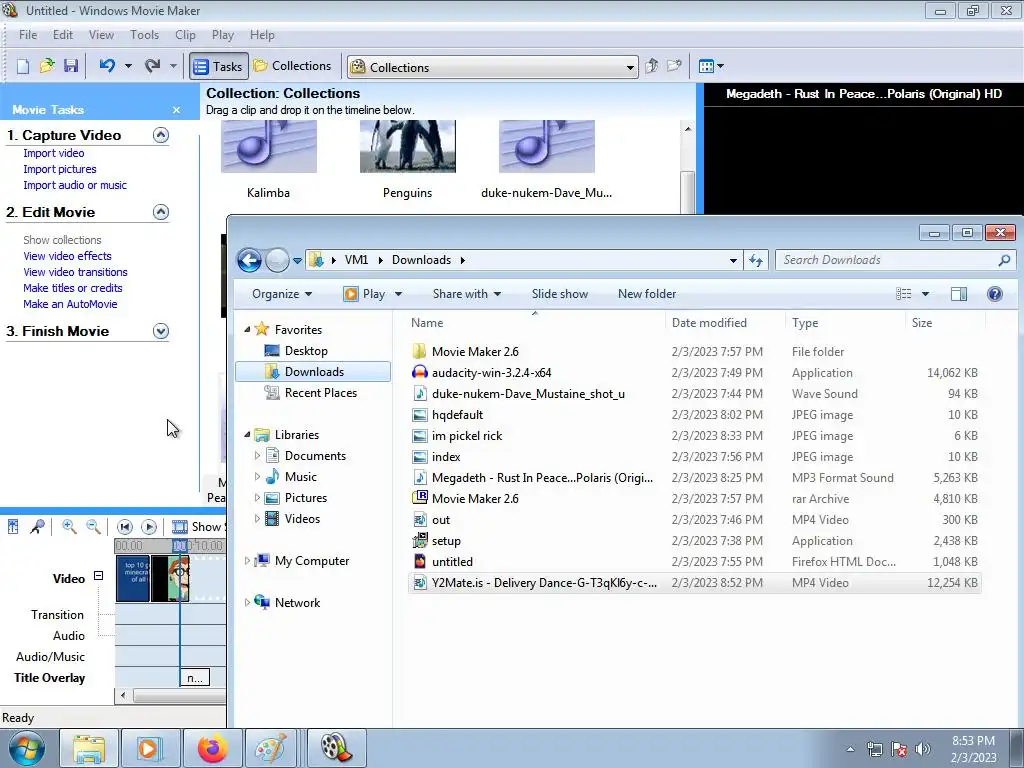Click the Up One Level icon
The image size is (1024, 768).
[651, 66]
